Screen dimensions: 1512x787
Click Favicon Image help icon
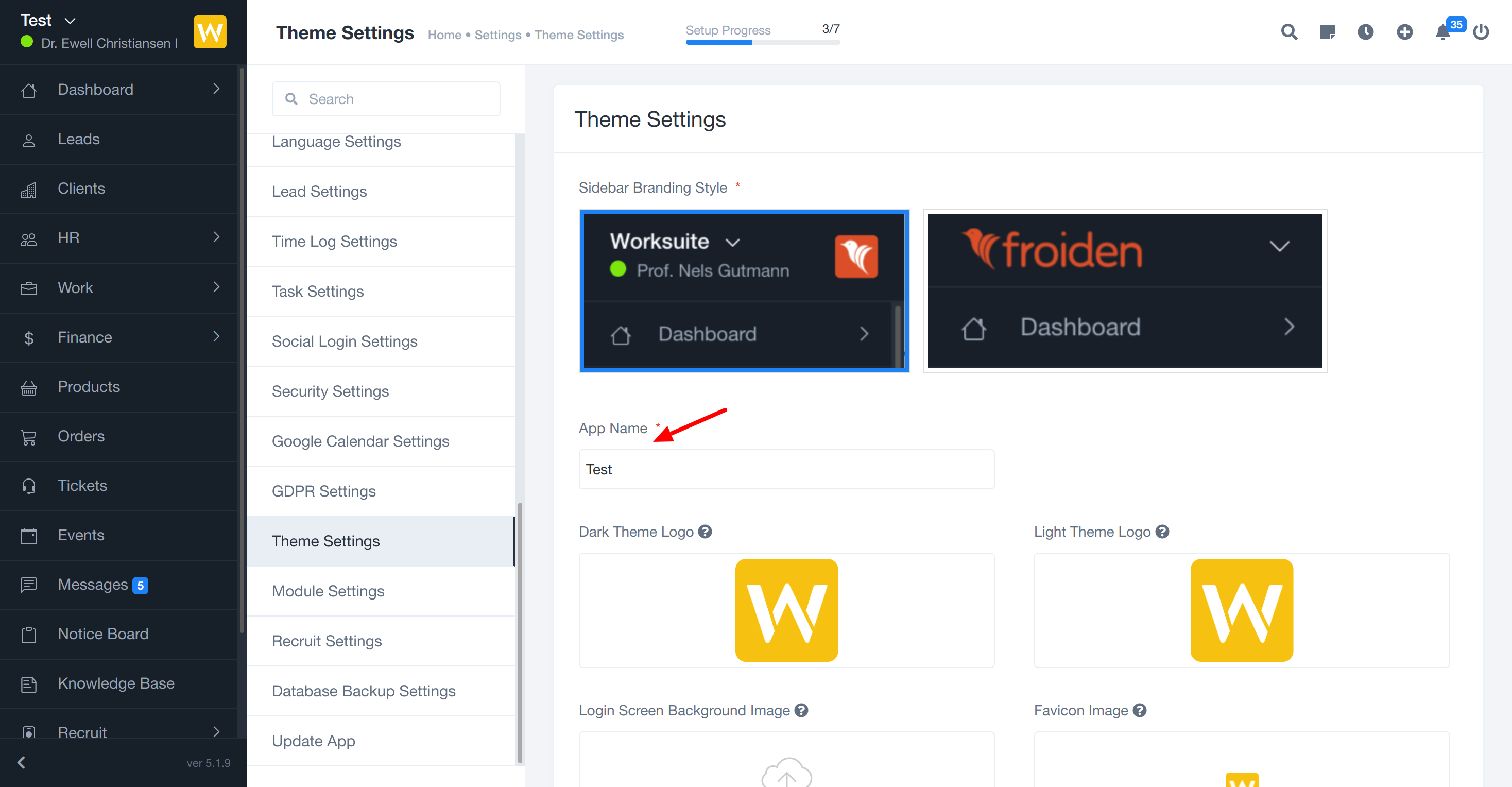pos(1139,710)
